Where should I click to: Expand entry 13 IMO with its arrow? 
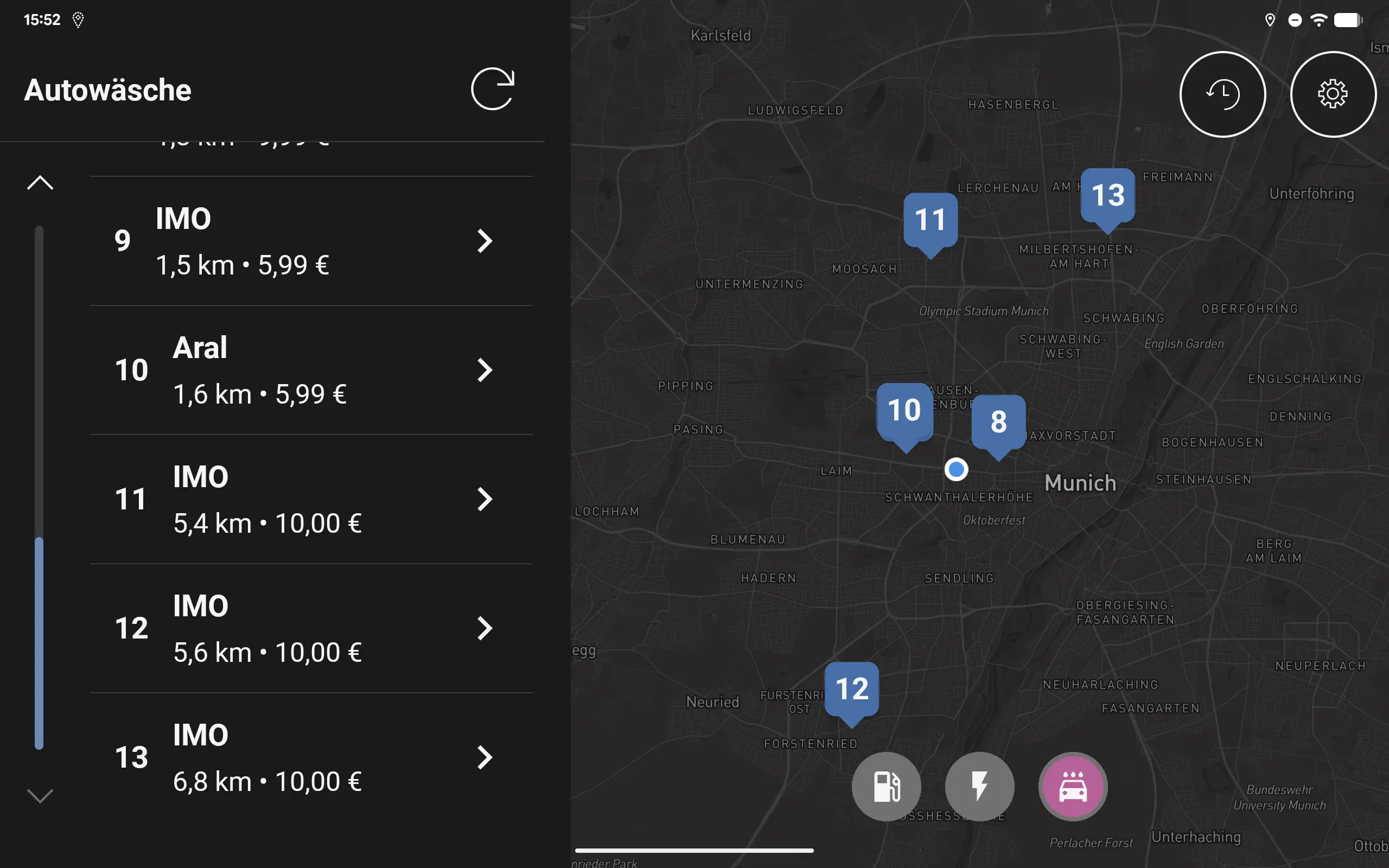485,757
